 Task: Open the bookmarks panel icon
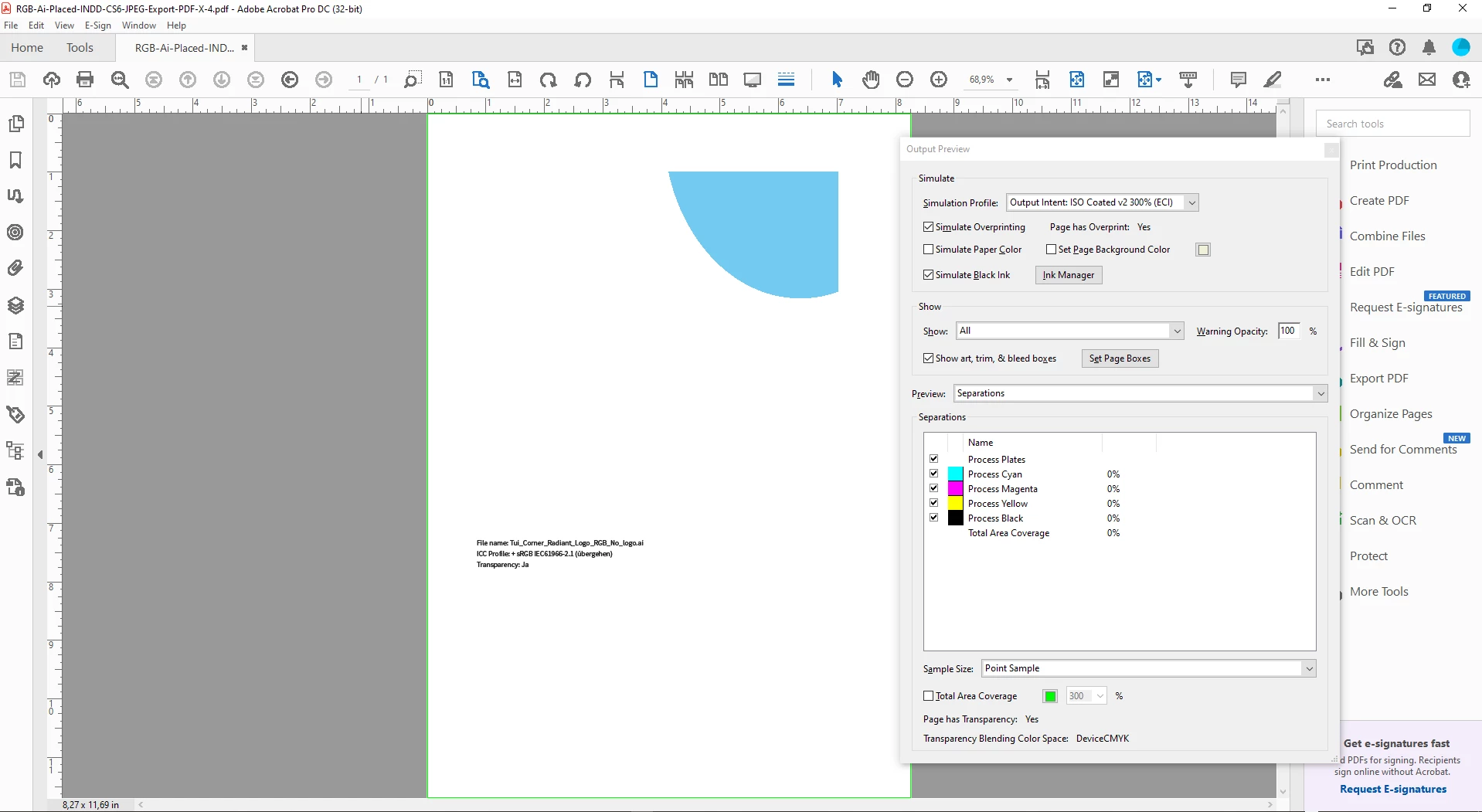[15, 160]
